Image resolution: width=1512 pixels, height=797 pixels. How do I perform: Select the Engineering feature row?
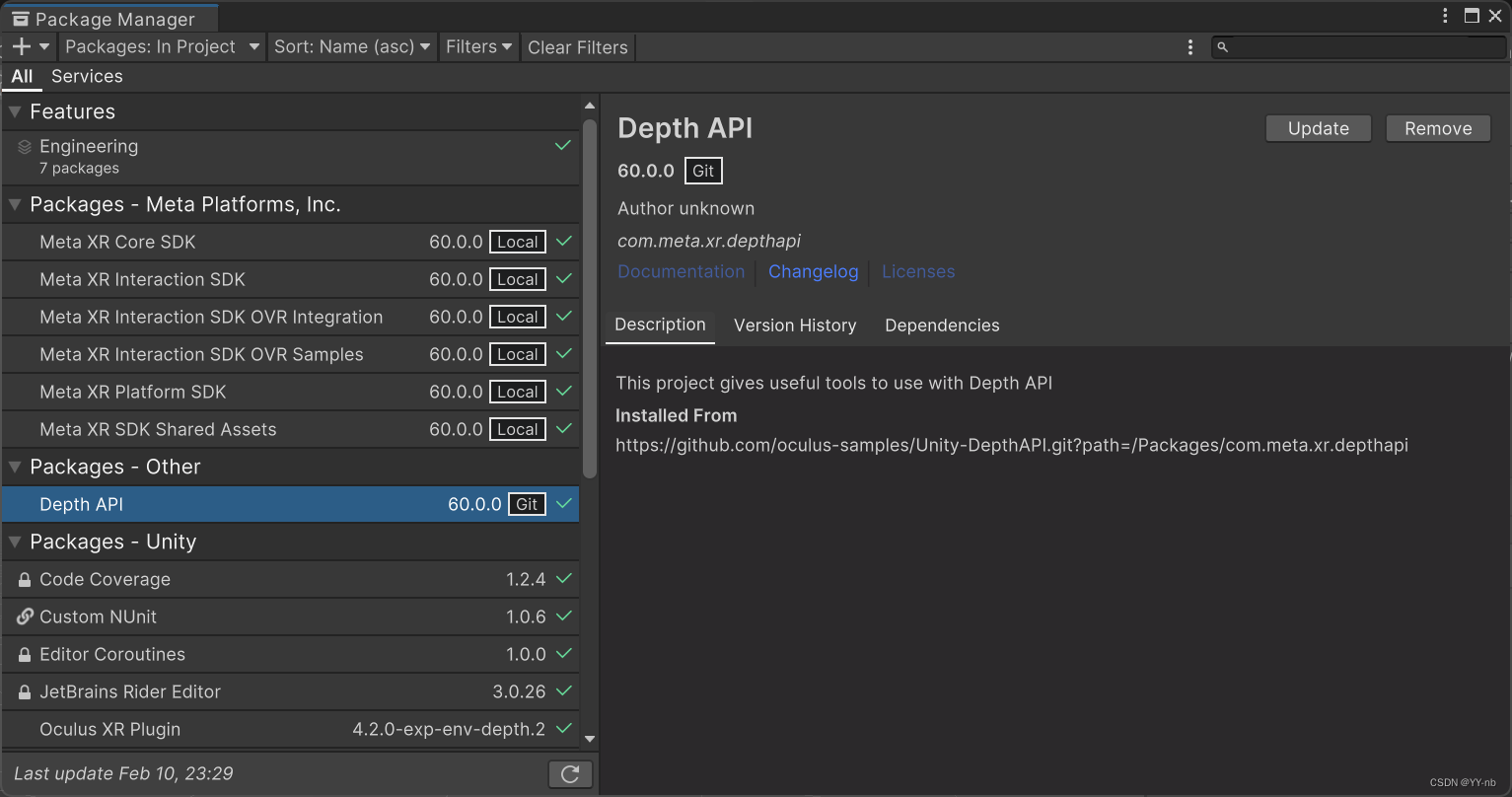point(290,156)
